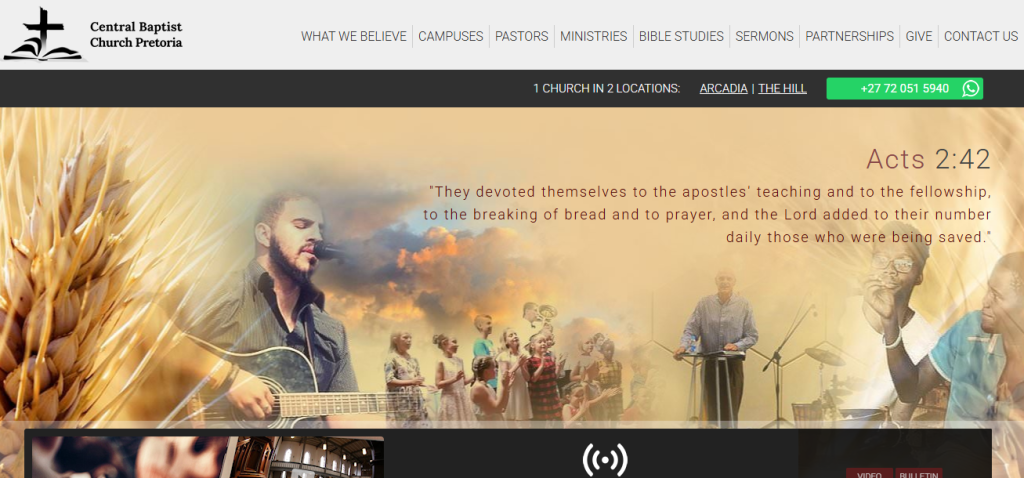Open the Sermons page
Image resolution: width=1024 pixels, height=478 pixels.
pos(764,37)
